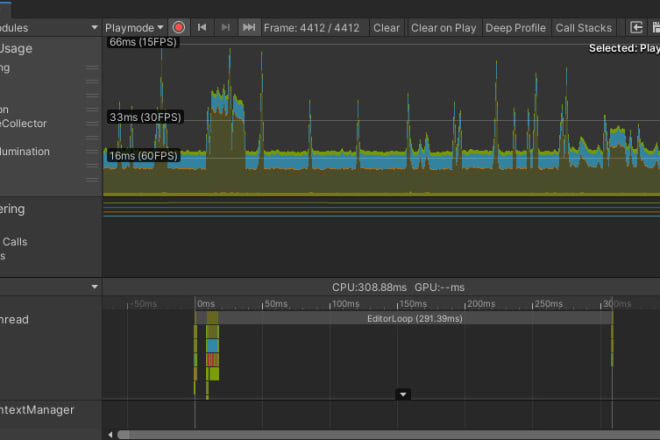Toggle Clear on Play
The height and width of the screenshot is (440, 660).
click(443, 28)
